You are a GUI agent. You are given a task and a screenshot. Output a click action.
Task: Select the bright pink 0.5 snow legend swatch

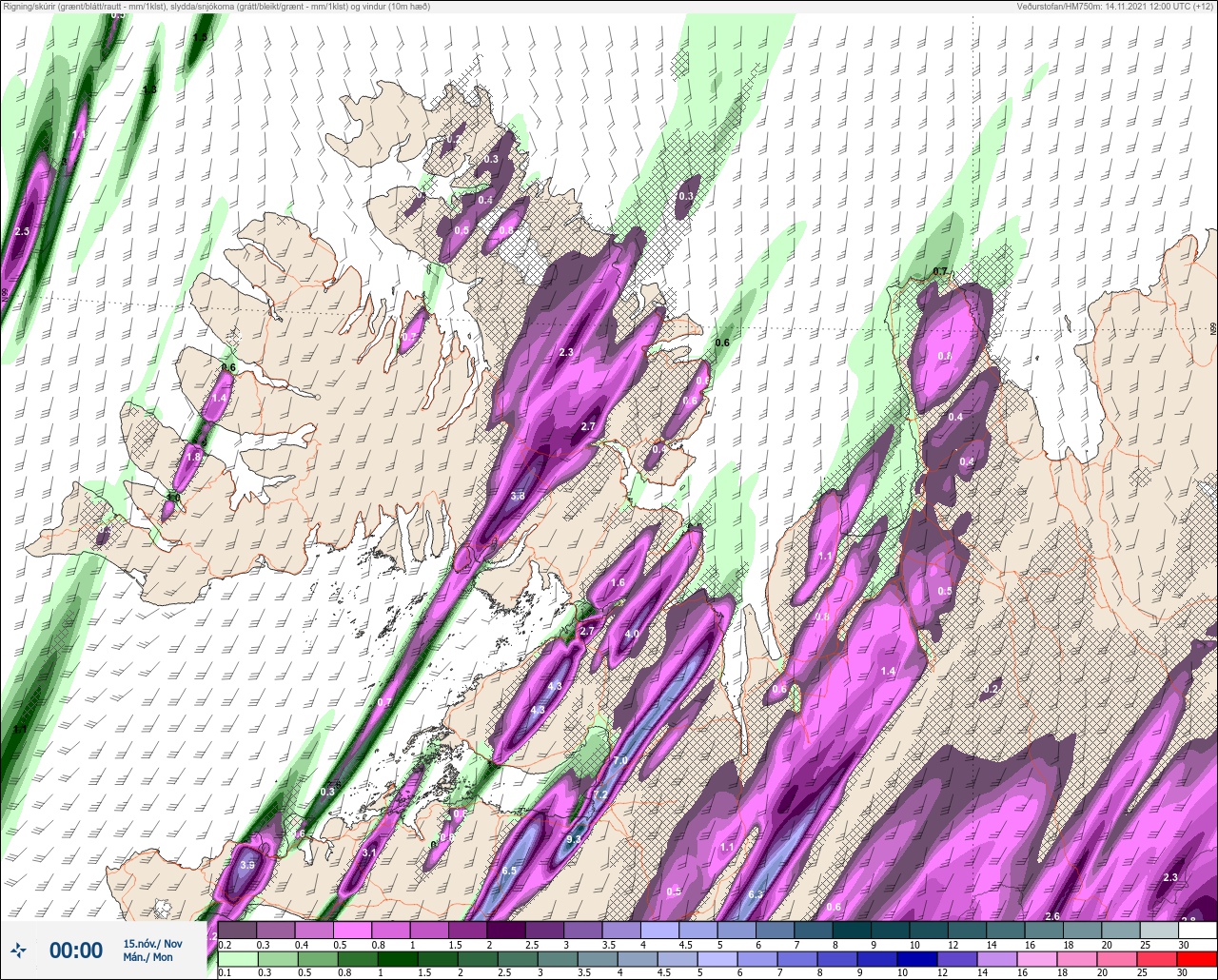point(353,930)
